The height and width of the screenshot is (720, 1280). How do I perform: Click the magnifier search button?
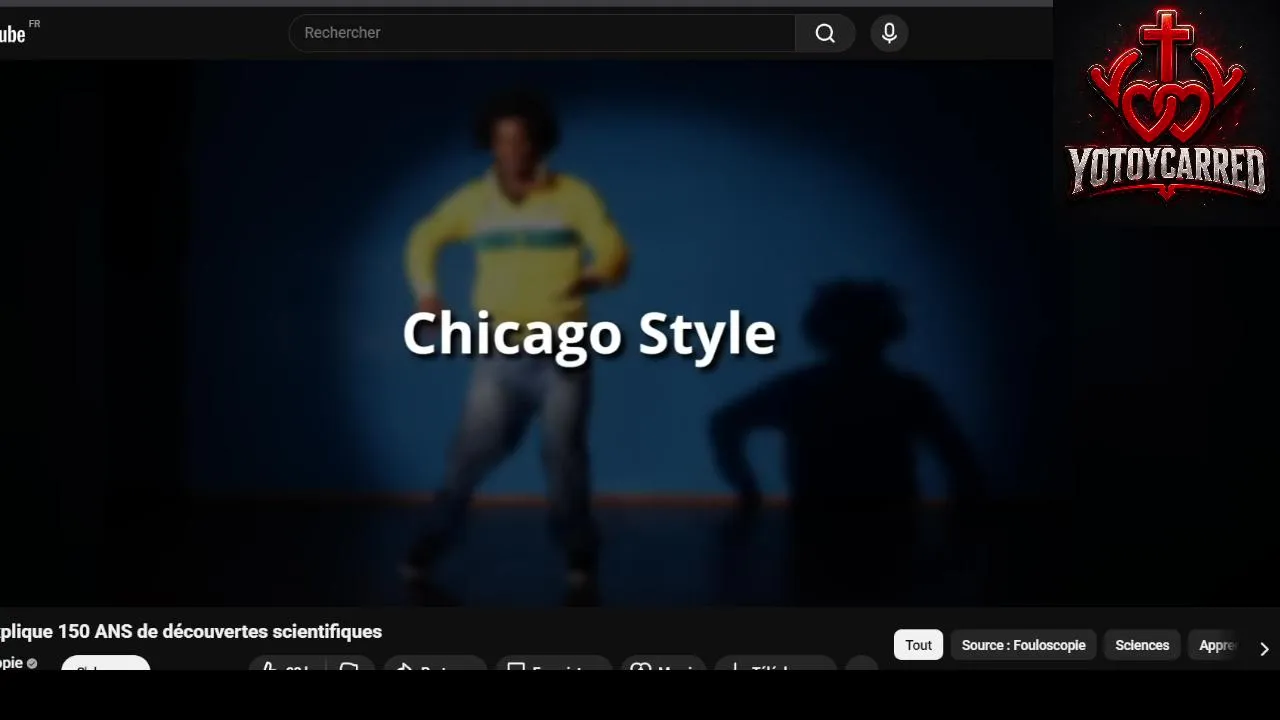click(825, 33)
